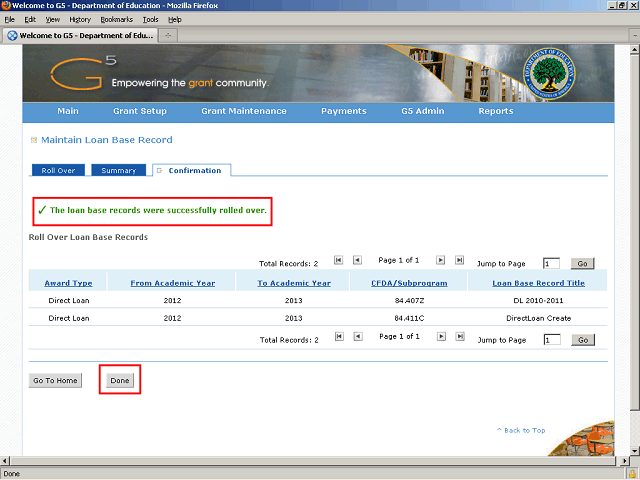Open the Grant Maintenance navigation menu
640x480 pixels.
point(244,111)
